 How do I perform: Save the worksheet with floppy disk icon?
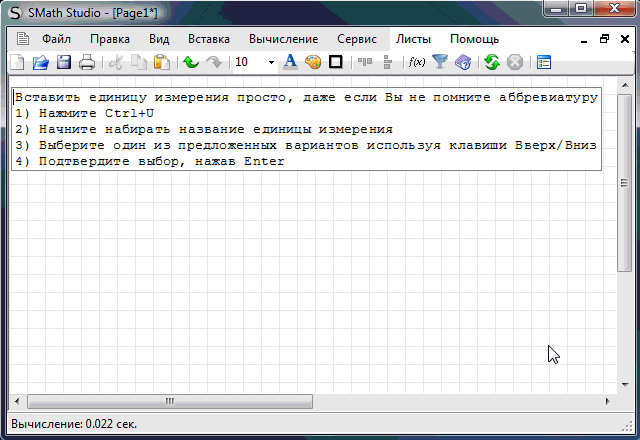[x=63, y=62]
